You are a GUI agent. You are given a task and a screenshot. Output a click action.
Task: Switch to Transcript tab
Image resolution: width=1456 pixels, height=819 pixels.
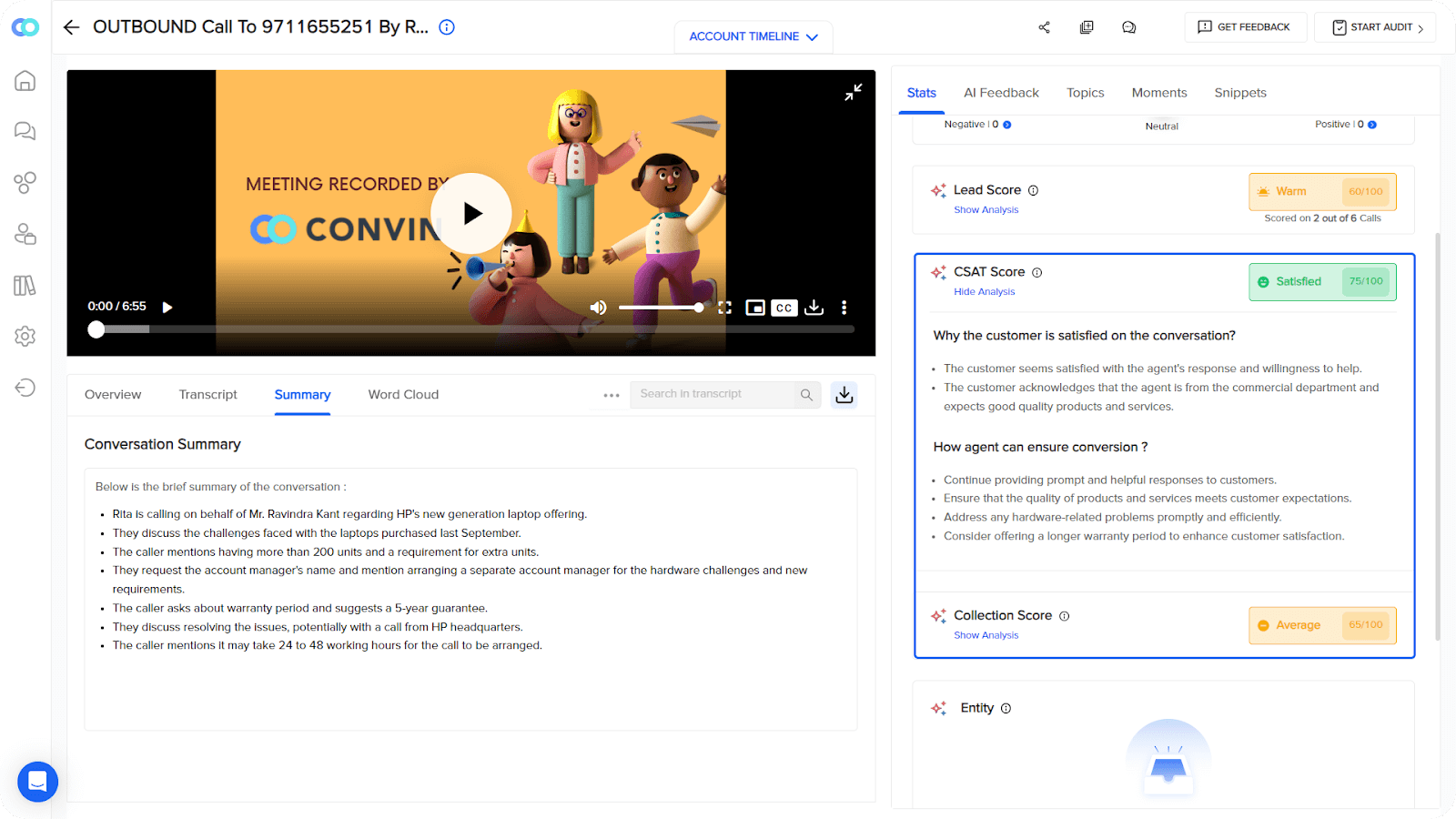coord(207,395)
